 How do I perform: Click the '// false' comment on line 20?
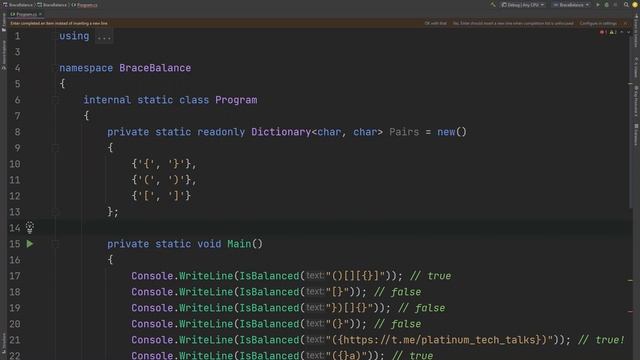(398, 324)
